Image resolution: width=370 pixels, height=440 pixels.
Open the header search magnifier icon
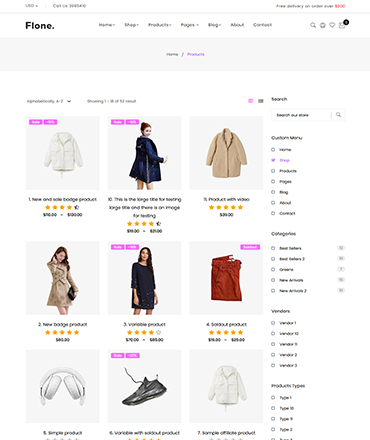(313, 25)
